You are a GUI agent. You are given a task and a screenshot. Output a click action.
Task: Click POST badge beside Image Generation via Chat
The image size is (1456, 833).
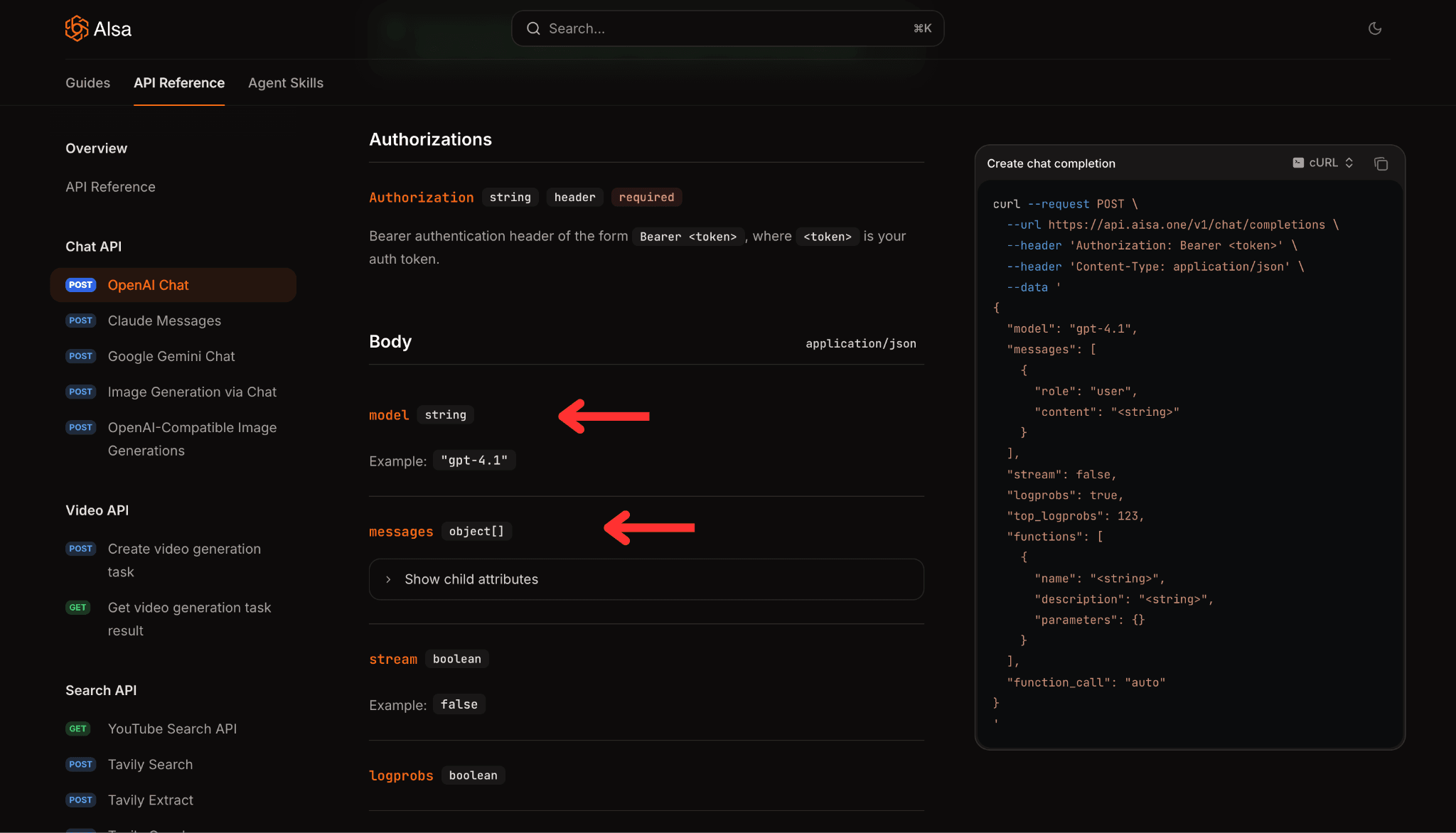(x=80, y=392)
